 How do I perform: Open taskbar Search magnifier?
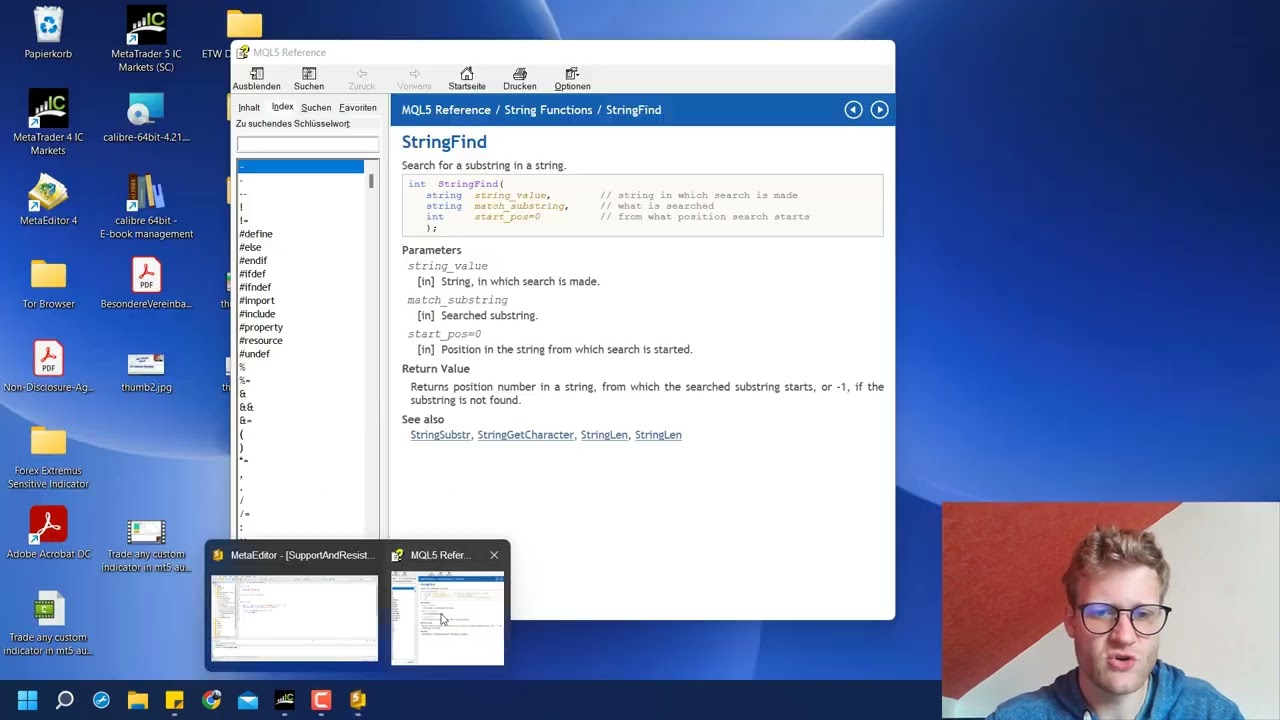click(64, 700)
